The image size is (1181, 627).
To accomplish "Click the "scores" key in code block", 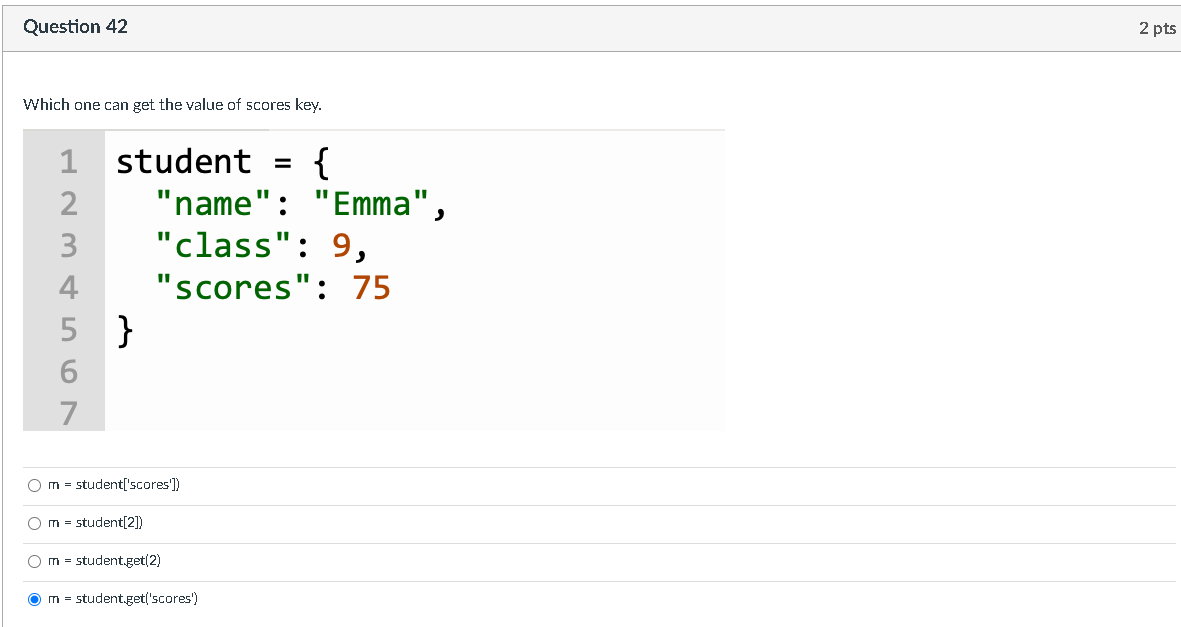I will 233,288.
